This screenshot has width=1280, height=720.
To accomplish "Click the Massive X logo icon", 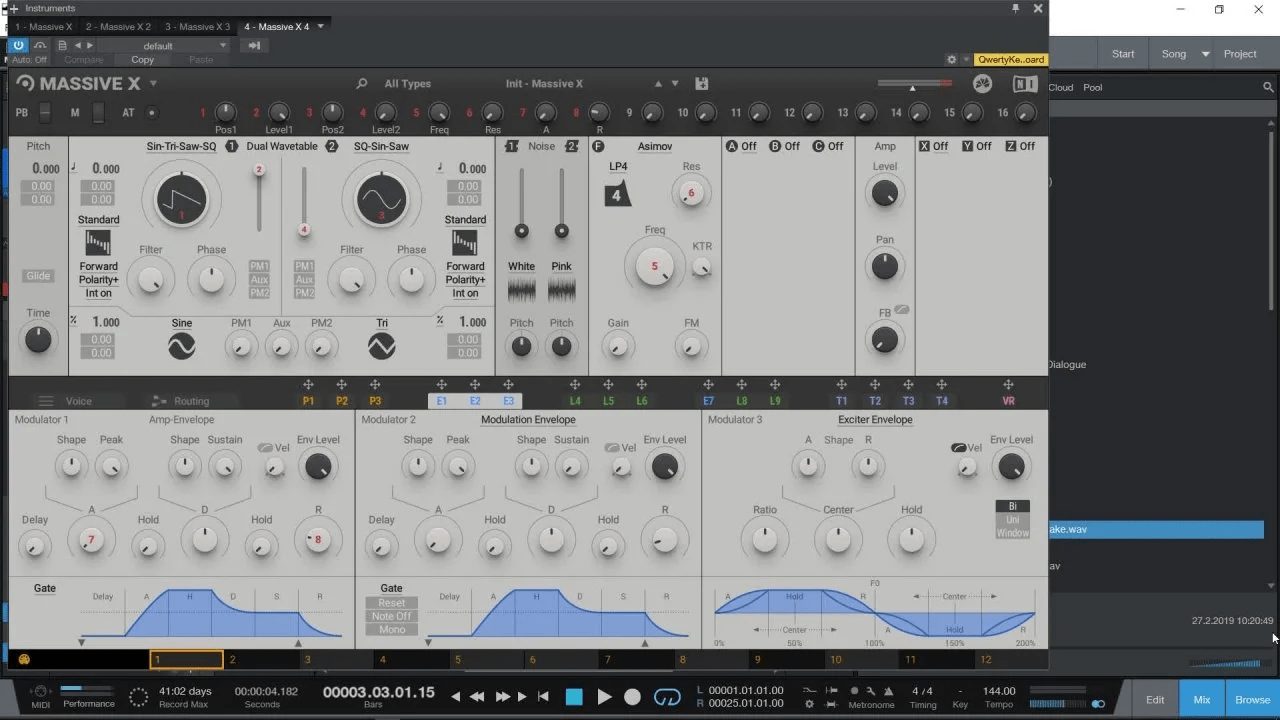I will point(25,84).
